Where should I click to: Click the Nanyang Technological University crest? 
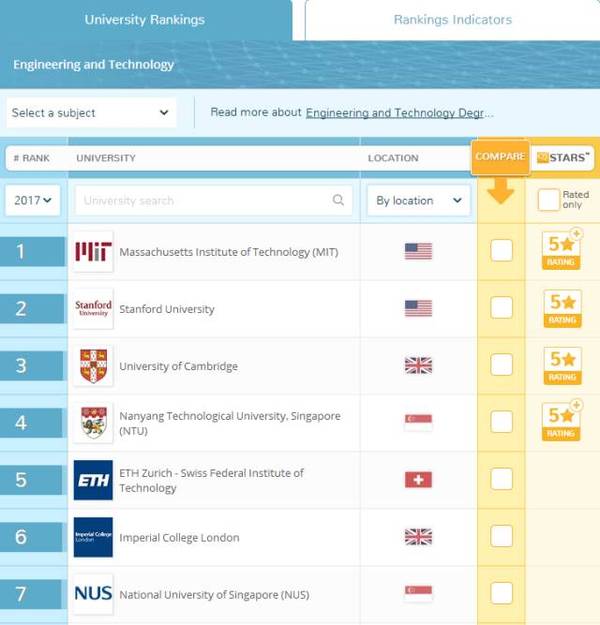pos(93,423)
